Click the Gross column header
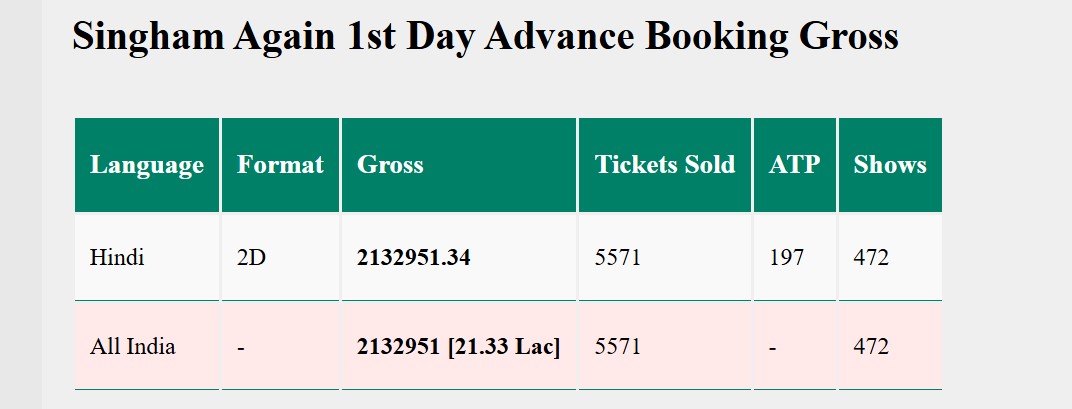 click(x=390, y=165)
